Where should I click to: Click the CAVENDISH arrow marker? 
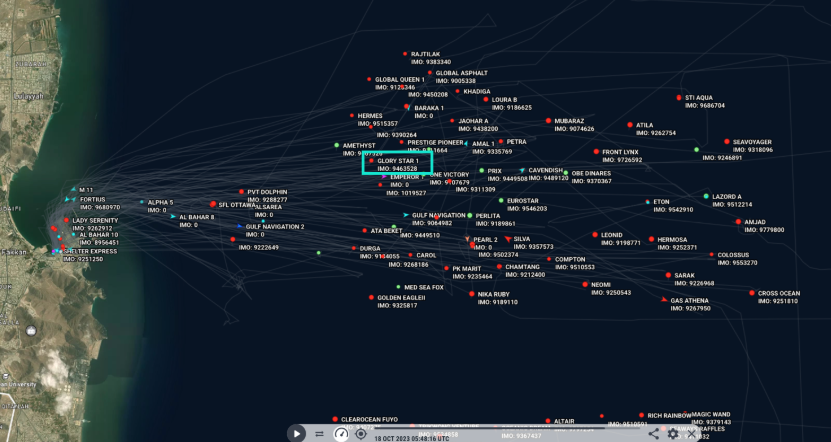coord(522,170)
